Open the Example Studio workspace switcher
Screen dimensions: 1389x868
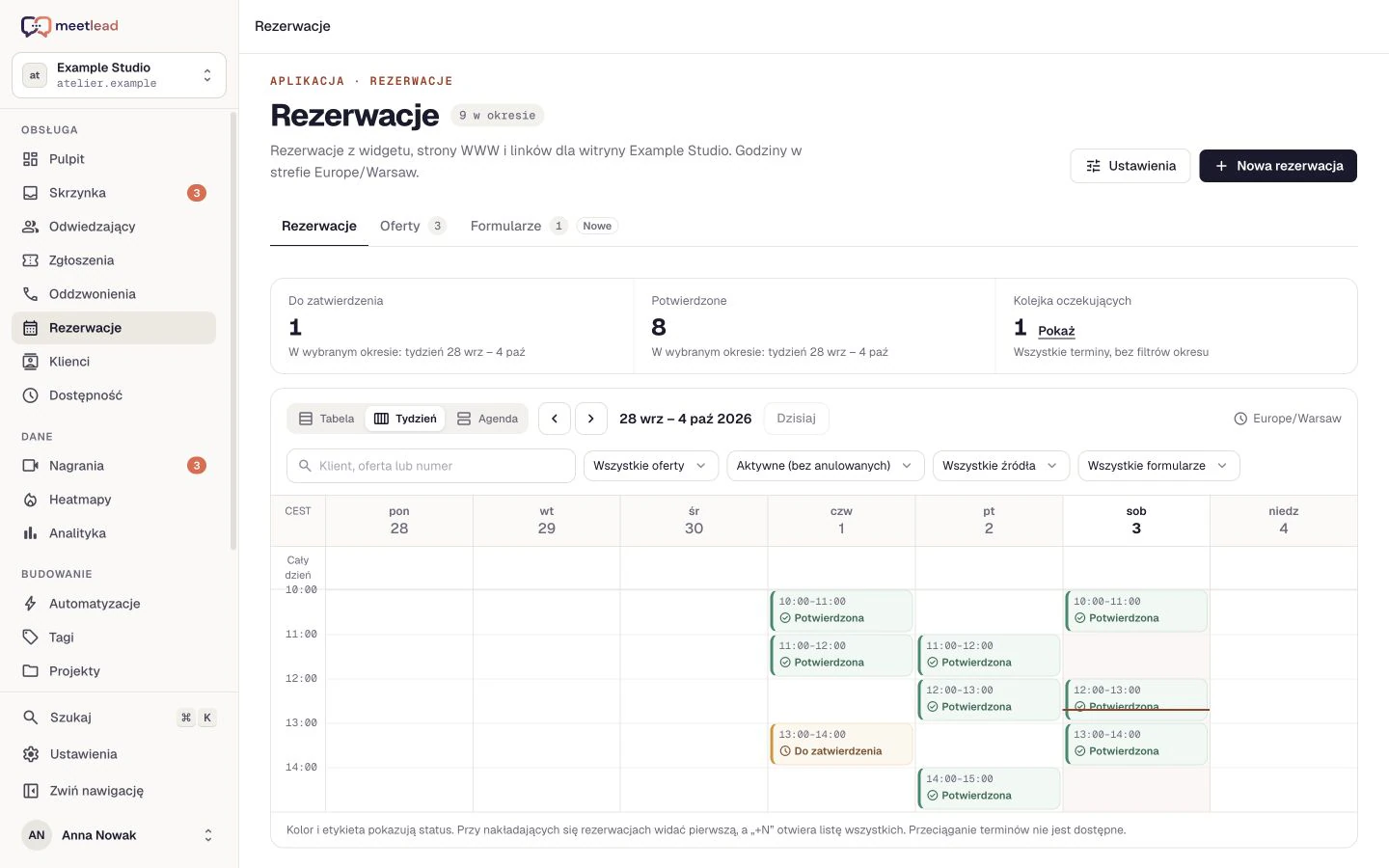pyautogui.click(x=119, y=75)
